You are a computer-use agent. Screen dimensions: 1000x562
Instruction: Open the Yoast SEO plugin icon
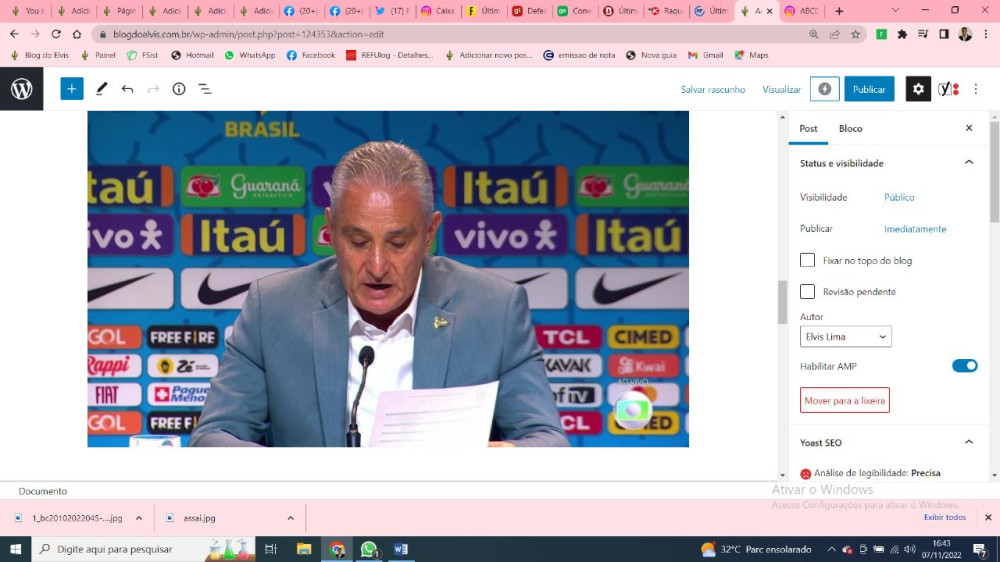tap(948, 89)
